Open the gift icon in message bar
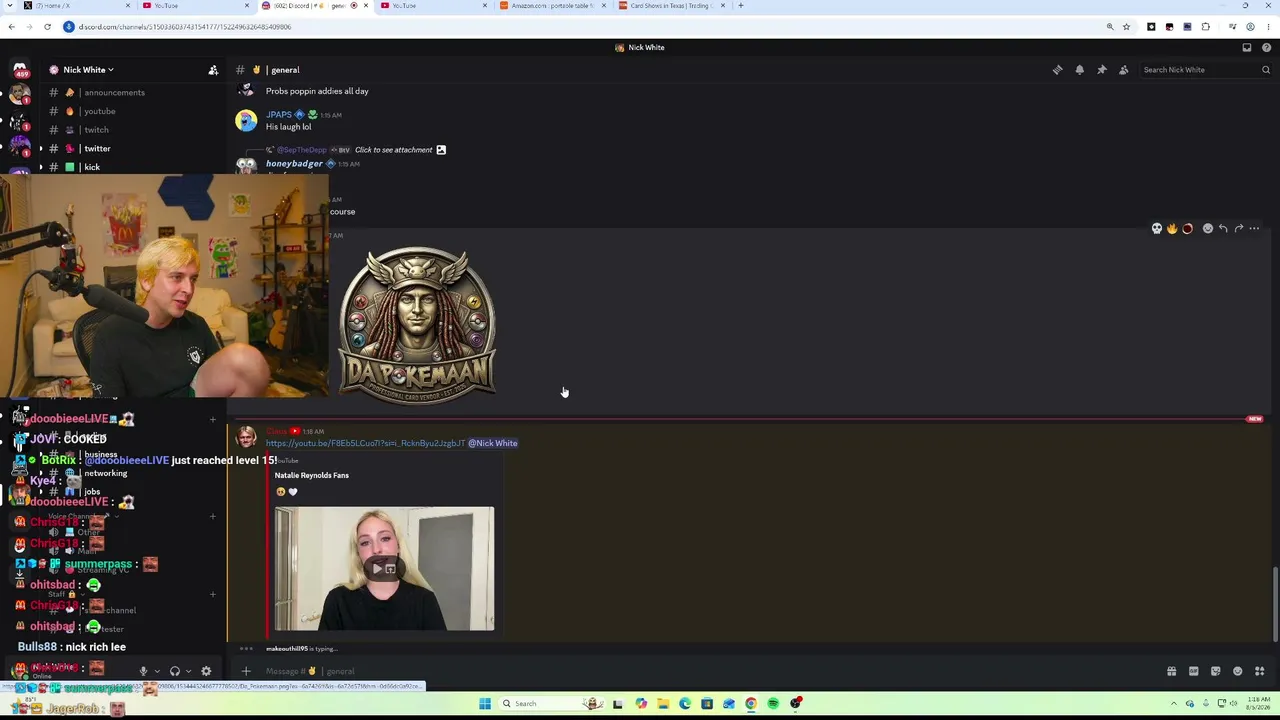Screen dimensions: 1280x720 pyautogui.click(x=1171, y=672)
